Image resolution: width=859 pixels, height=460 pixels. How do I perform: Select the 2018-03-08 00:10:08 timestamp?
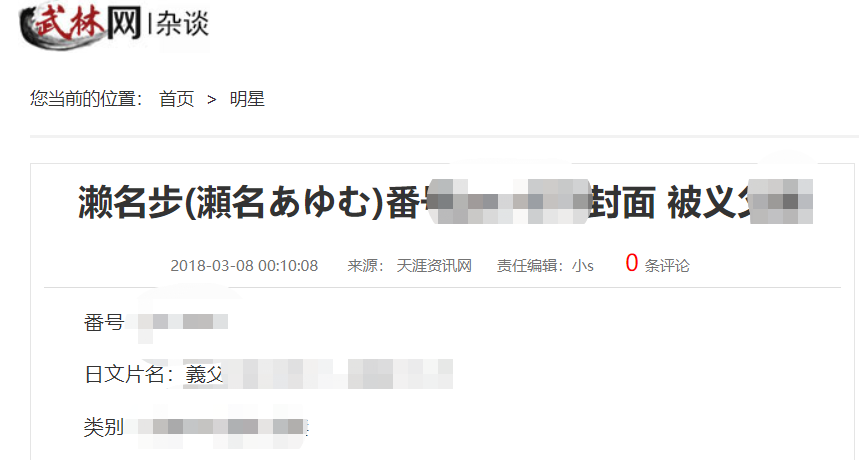[244, 266]
